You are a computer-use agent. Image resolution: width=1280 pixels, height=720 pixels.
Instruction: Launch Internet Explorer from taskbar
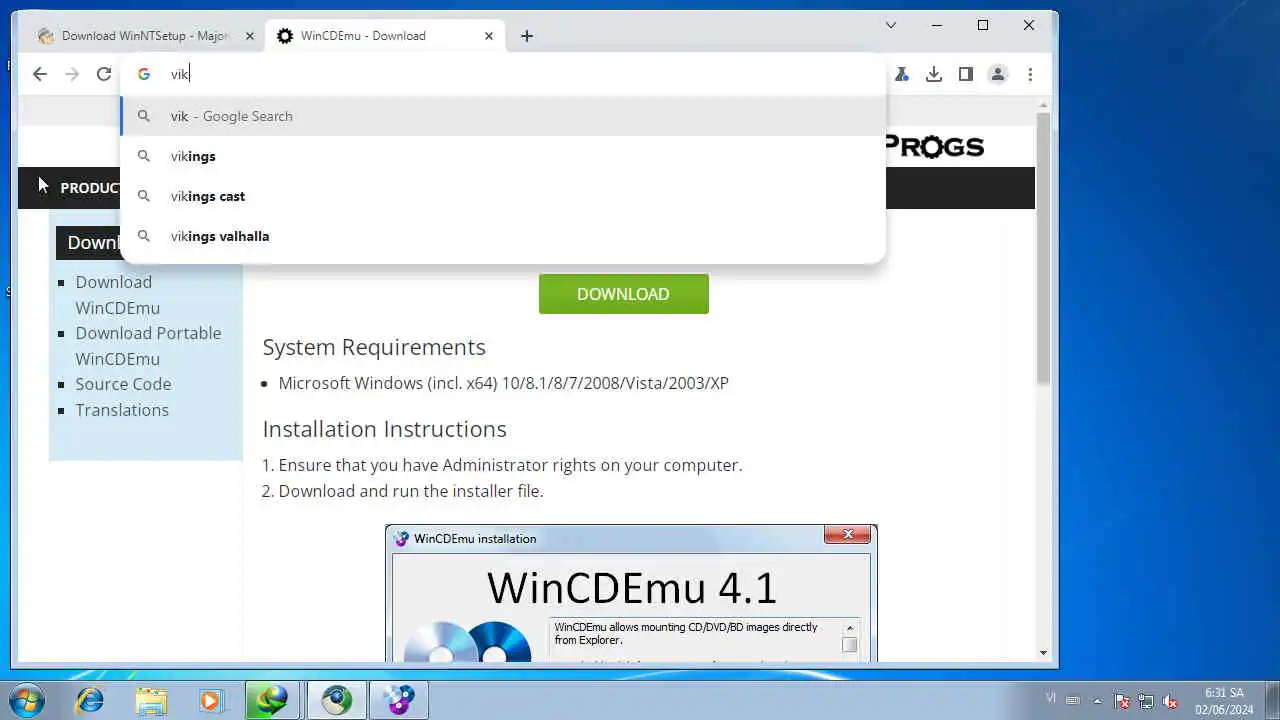(x=90, y=700)
